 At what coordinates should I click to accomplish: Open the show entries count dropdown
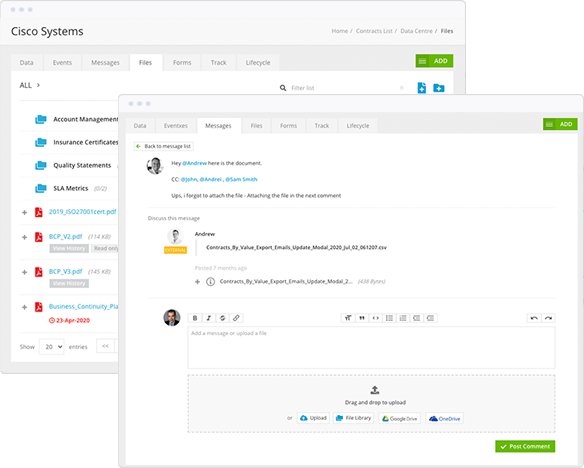[52, 347]
